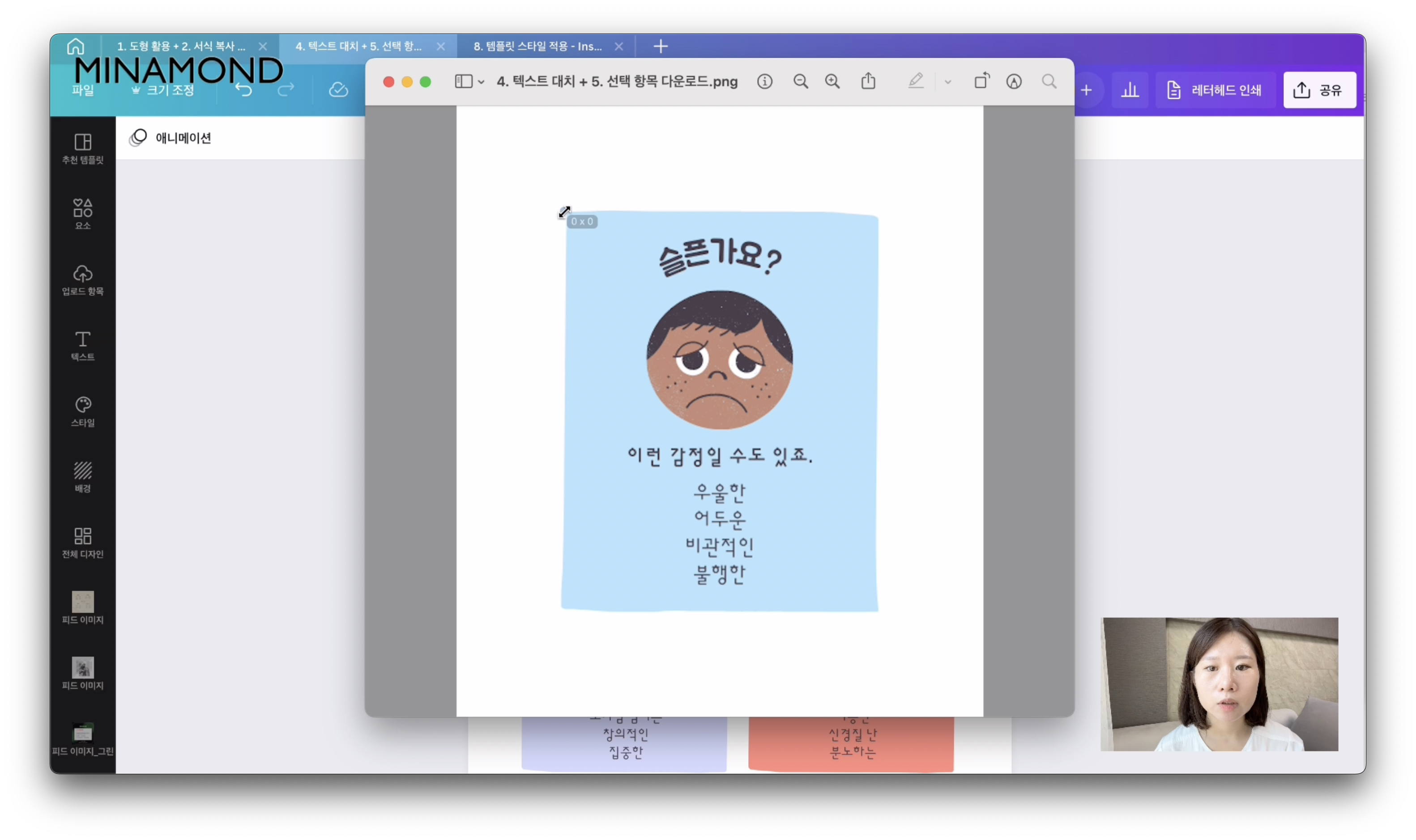Show the image info inspector
Viewport: 1416px width, 840px height.
764,81
